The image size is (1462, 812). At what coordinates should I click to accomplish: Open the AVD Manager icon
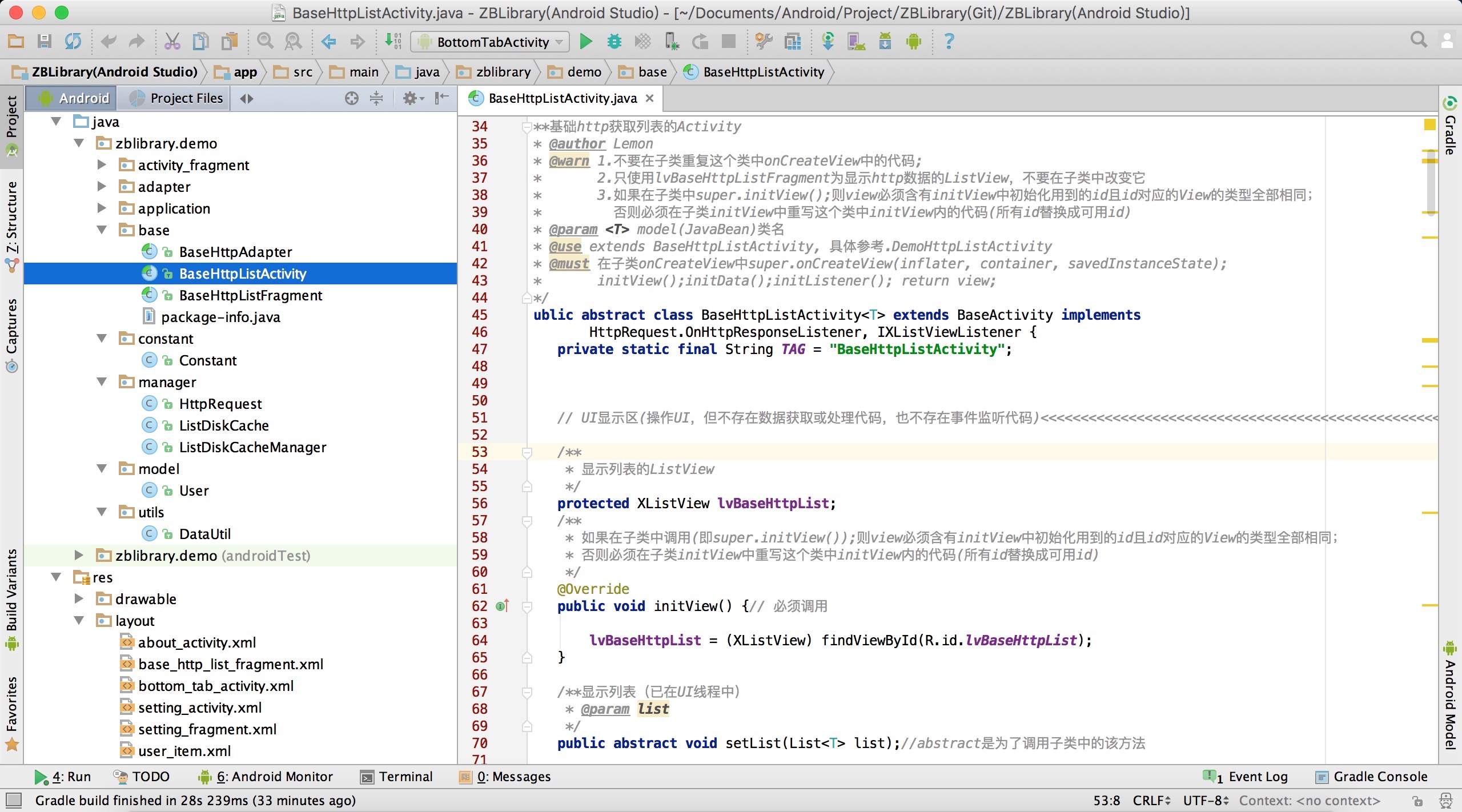pyautogui.click(x=855, y=41)
